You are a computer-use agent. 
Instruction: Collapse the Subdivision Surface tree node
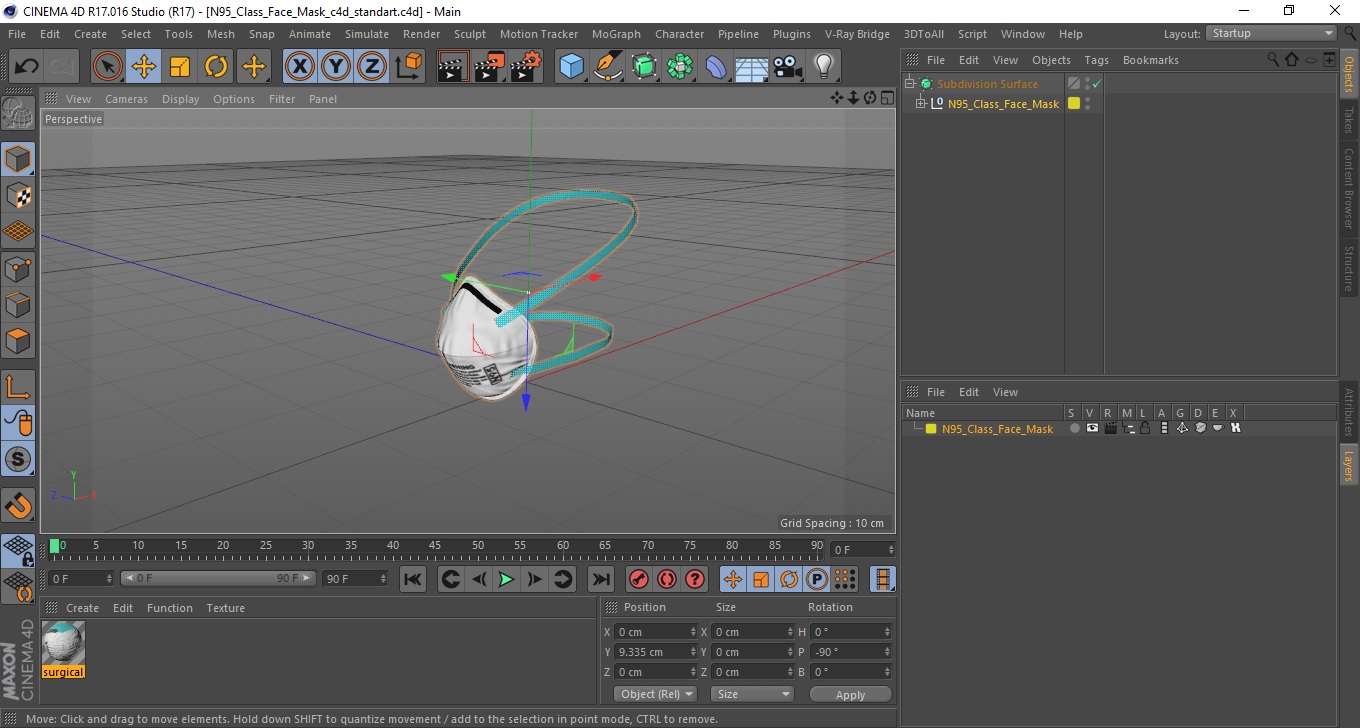point(910,84)
